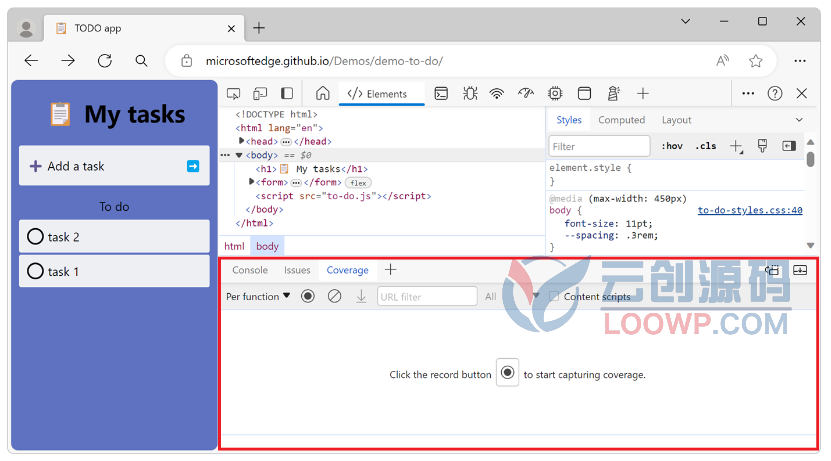Start coverage with toolbar record button
Image resolution: width=831 pixels, height=461 pixels.
coord(307,296)
